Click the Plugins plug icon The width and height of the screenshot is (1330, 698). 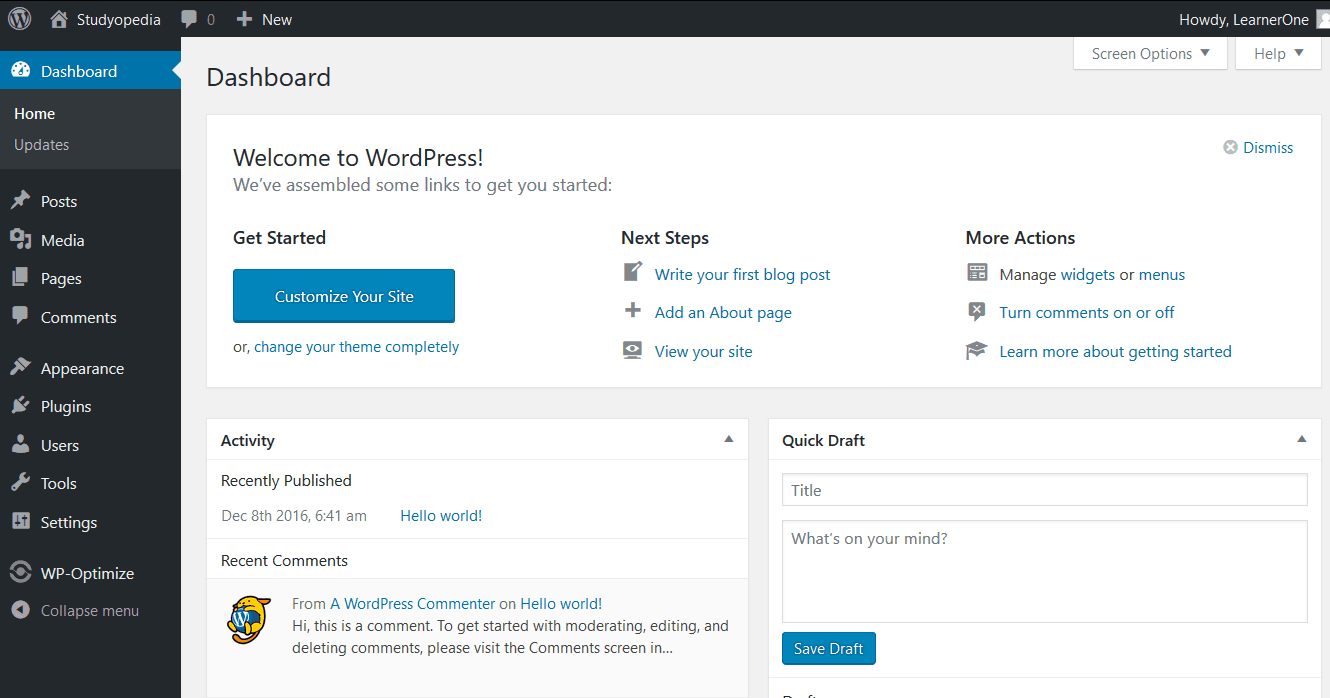coord(23,406)
